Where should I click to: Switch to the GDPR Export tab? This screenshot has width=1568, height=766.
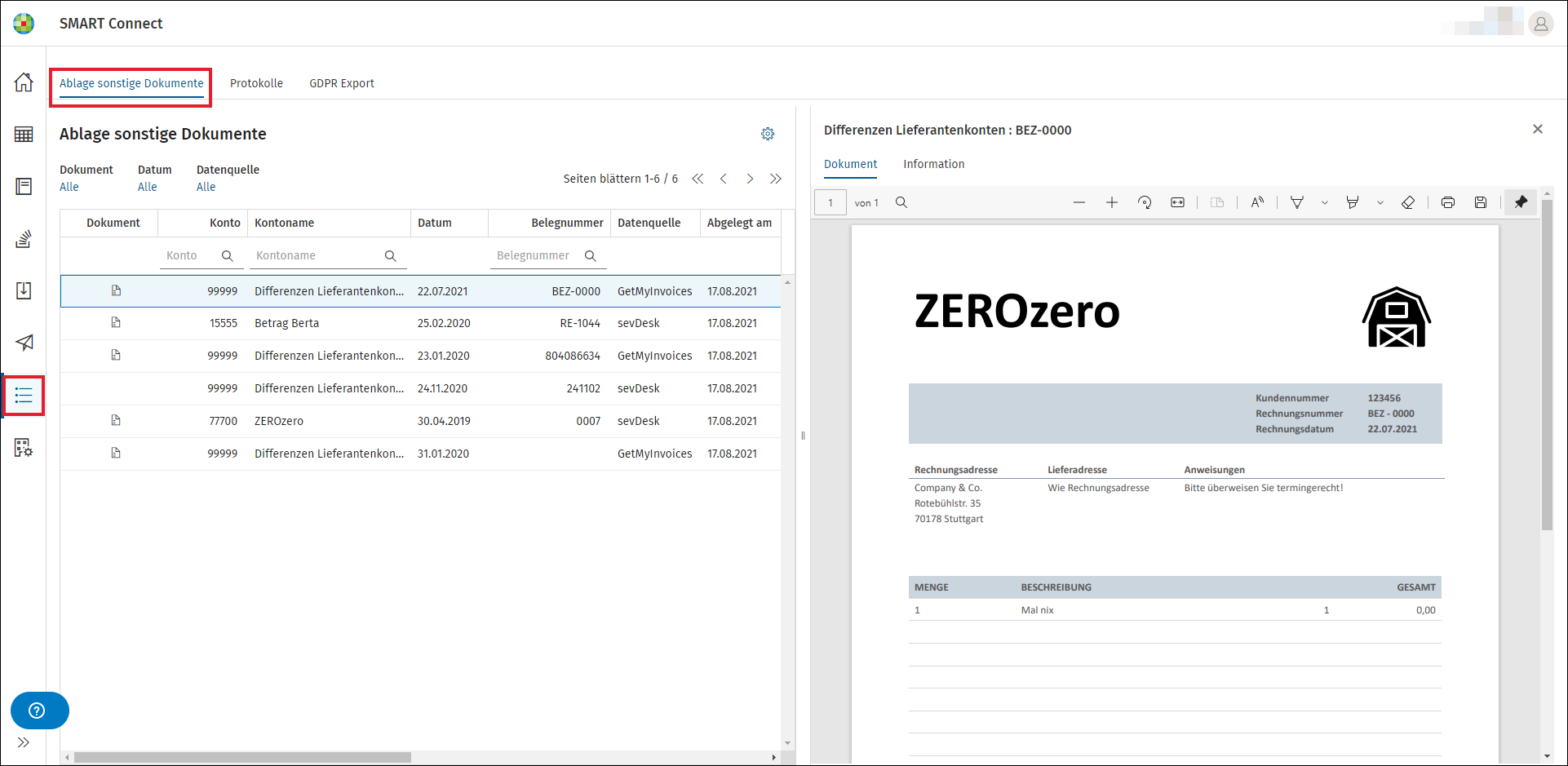(342, 83)
